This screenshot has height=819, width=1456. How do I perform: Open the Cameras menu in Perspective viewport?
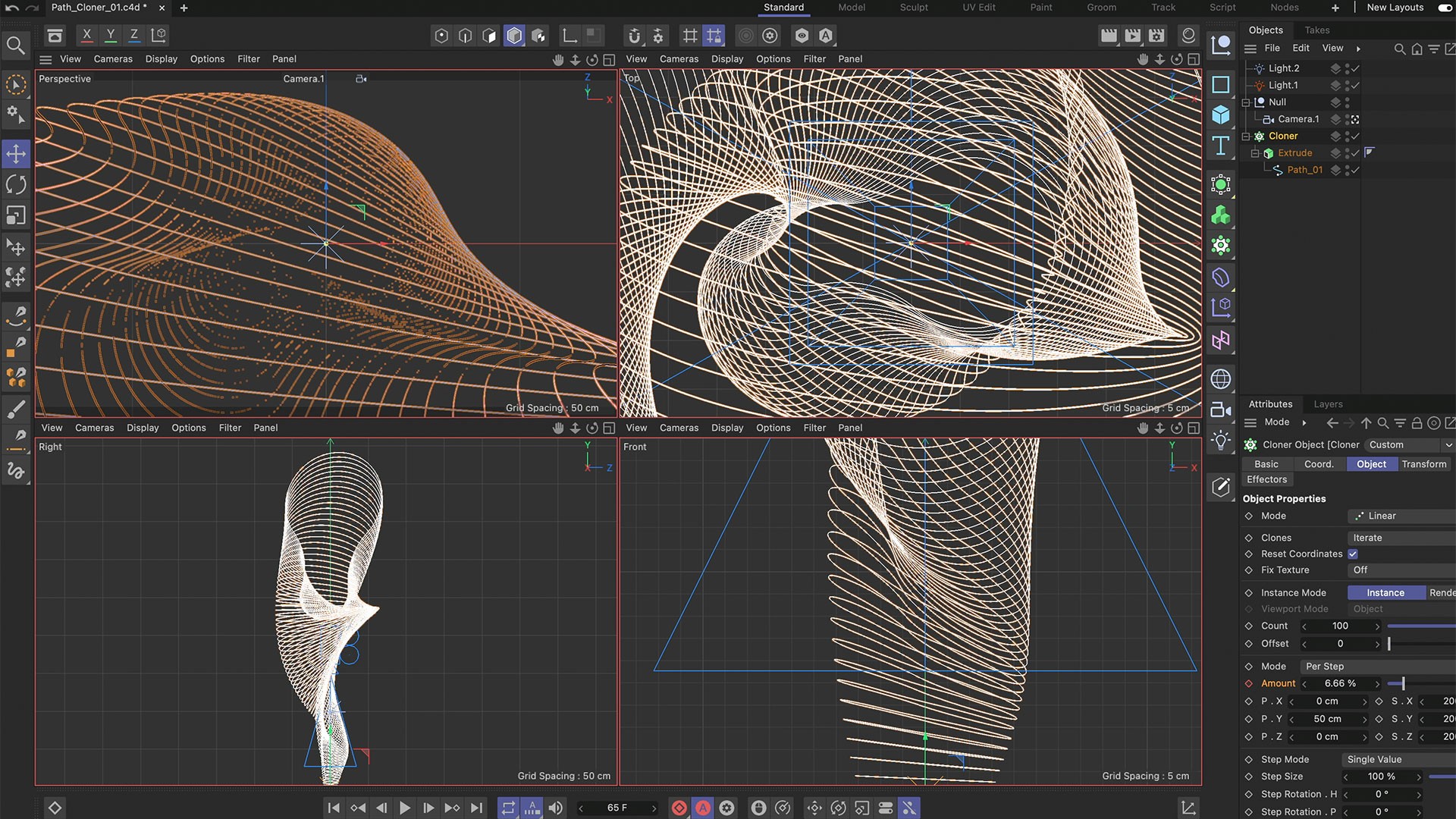click(112, 58)
